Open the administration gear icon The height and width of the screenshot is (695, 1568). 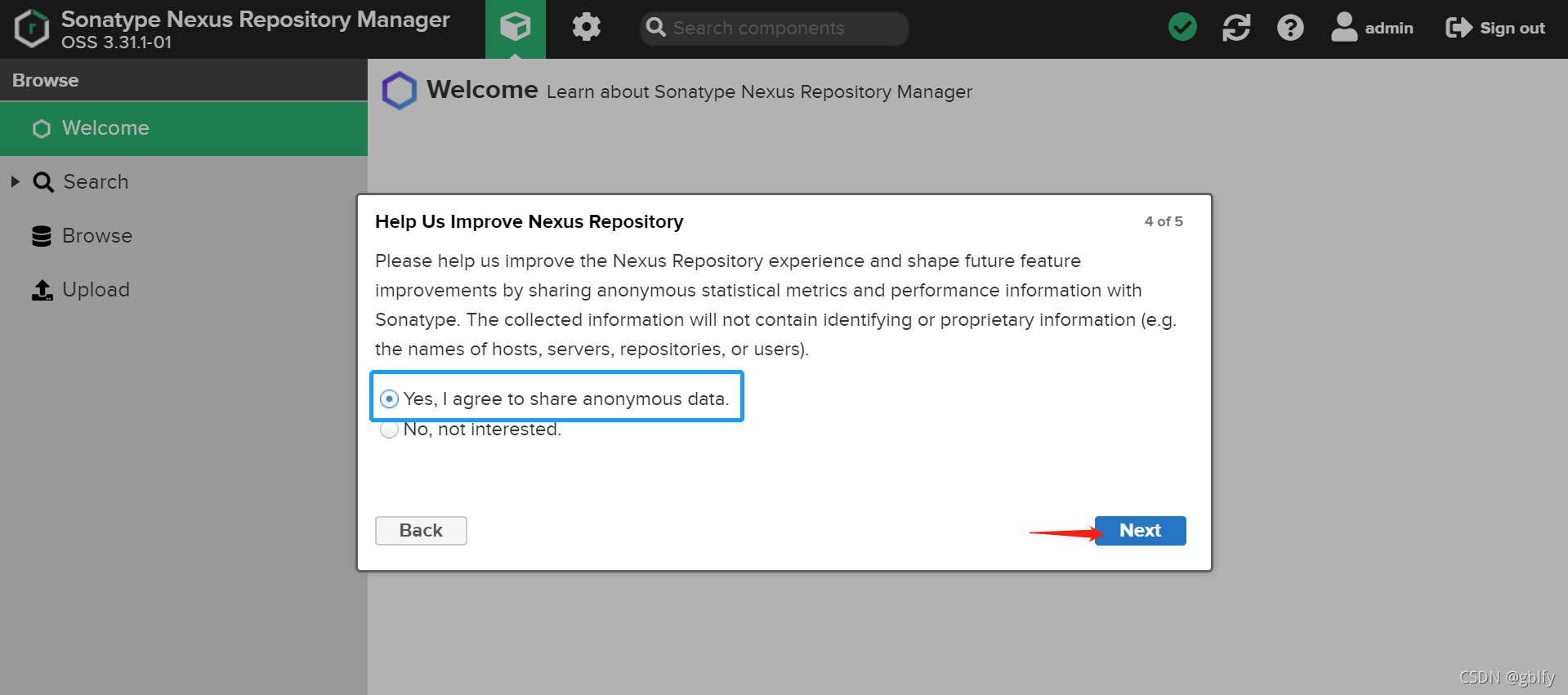tap(586, 28)
